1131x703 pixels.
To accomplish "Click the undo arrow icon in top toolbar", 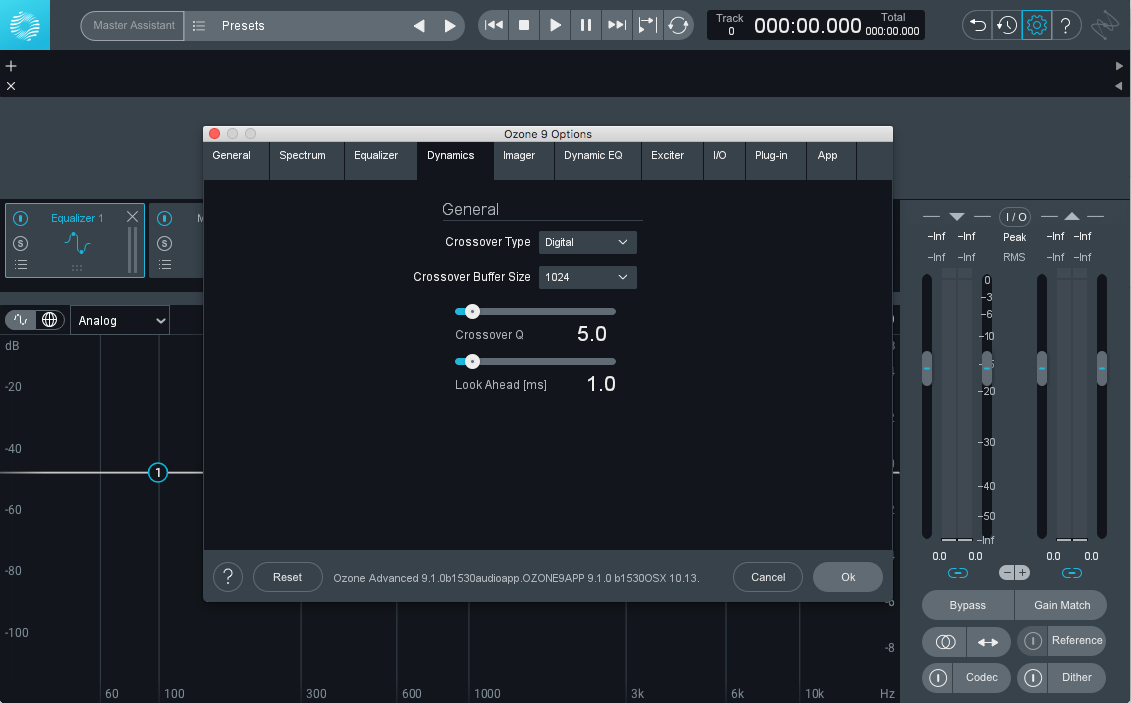I will coord(977,25).
